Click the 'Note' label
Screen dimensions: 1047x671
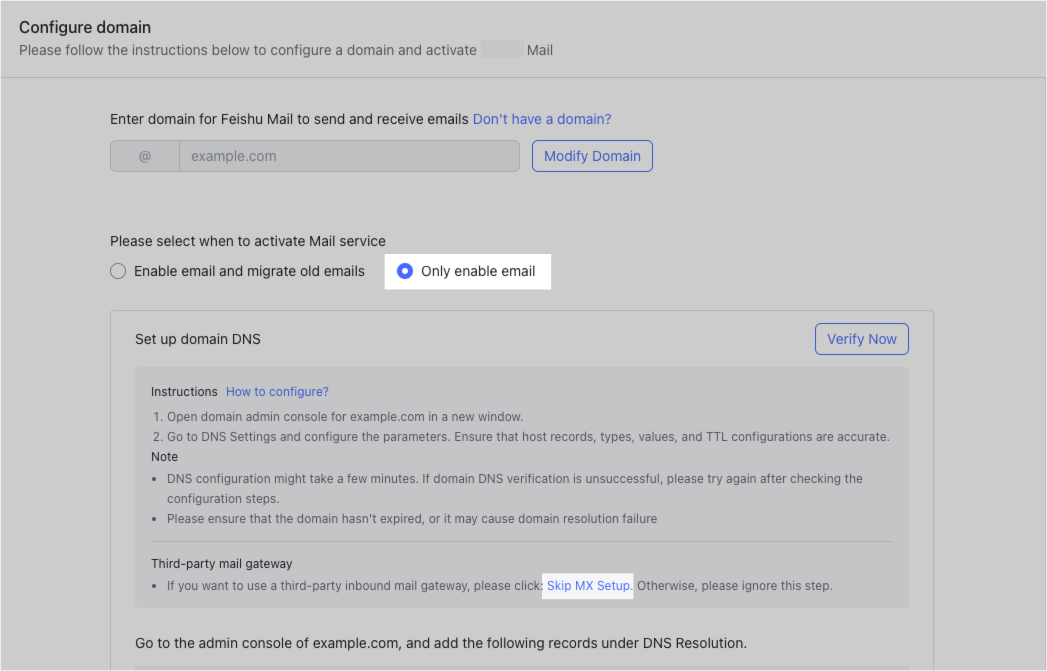click(164, 457)
